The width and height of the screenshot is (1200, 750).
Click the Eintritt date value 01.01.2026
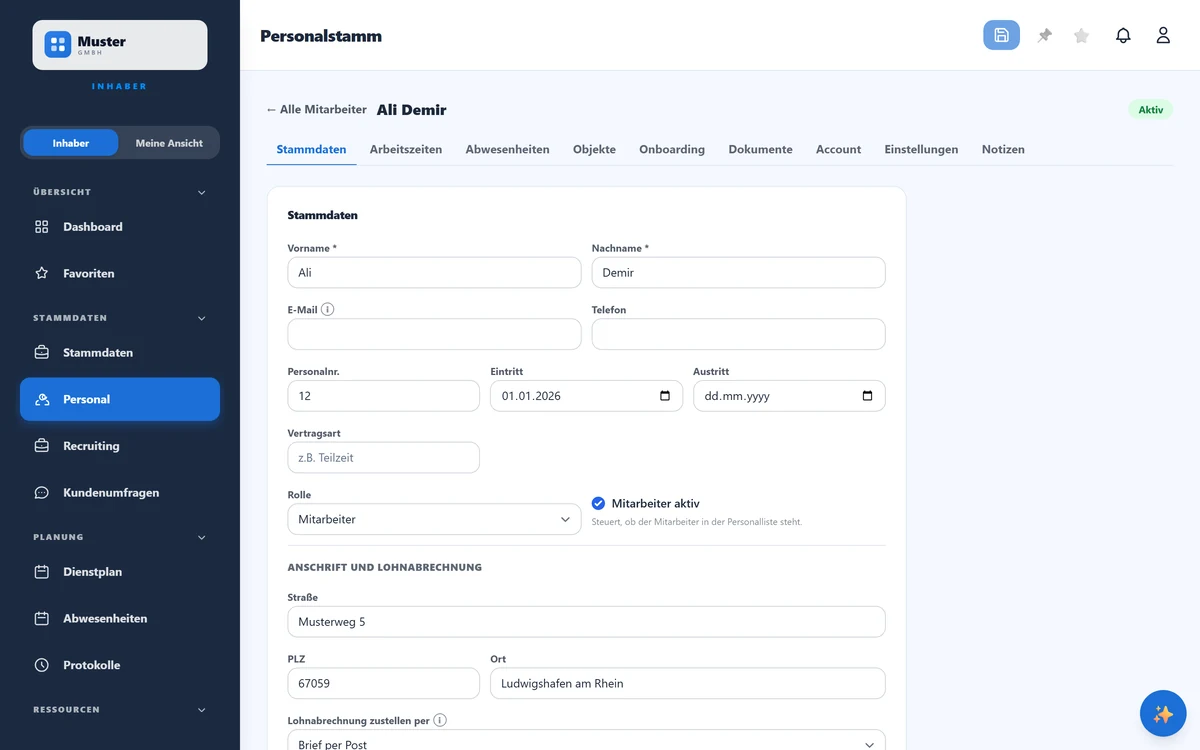coord(531,396)
